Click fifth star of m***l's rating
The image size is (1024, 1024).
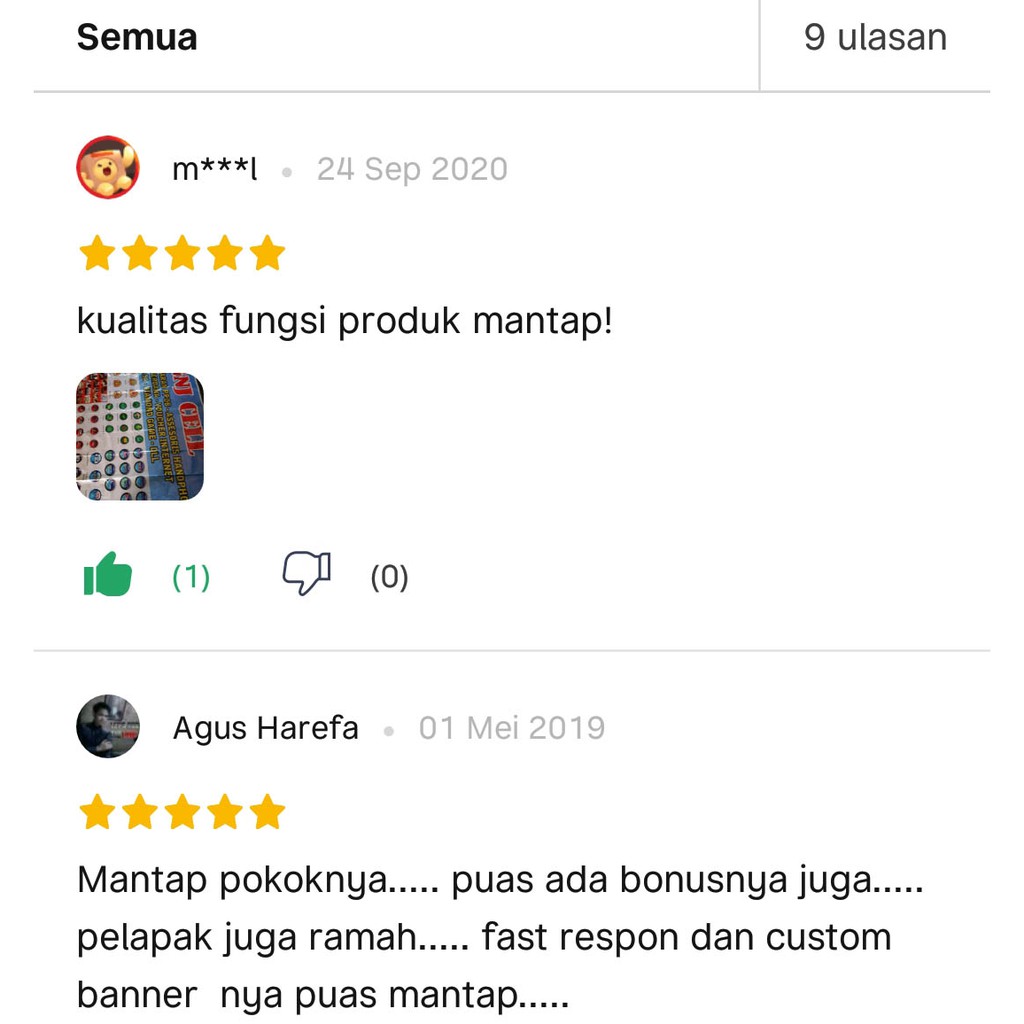click(267, 253)
